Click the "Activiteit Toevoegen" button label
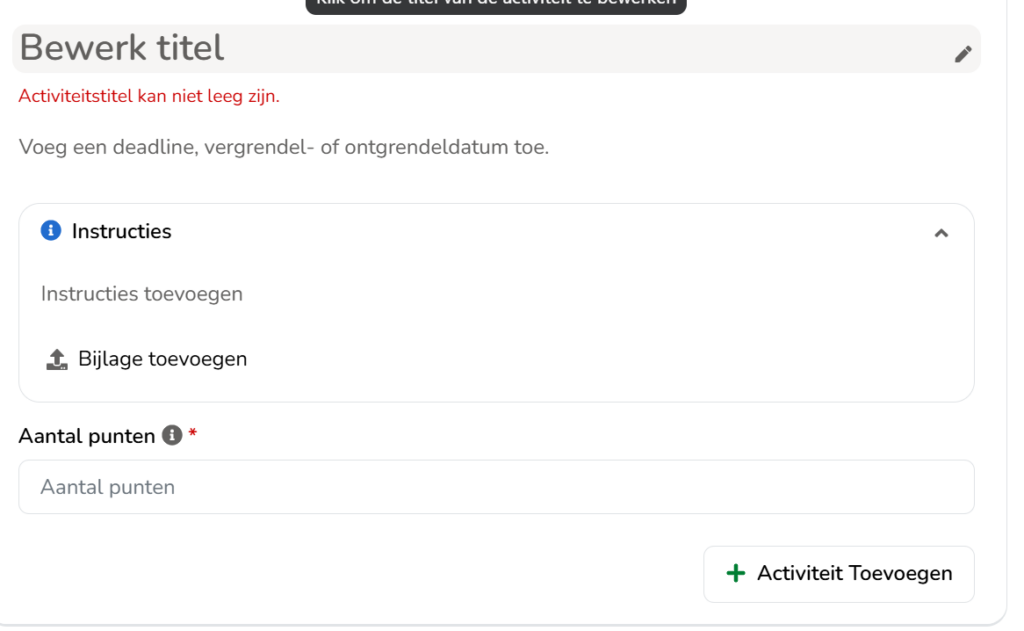Image resolution: width=1024 pixels, height=631 pixels. coord(854,574)
